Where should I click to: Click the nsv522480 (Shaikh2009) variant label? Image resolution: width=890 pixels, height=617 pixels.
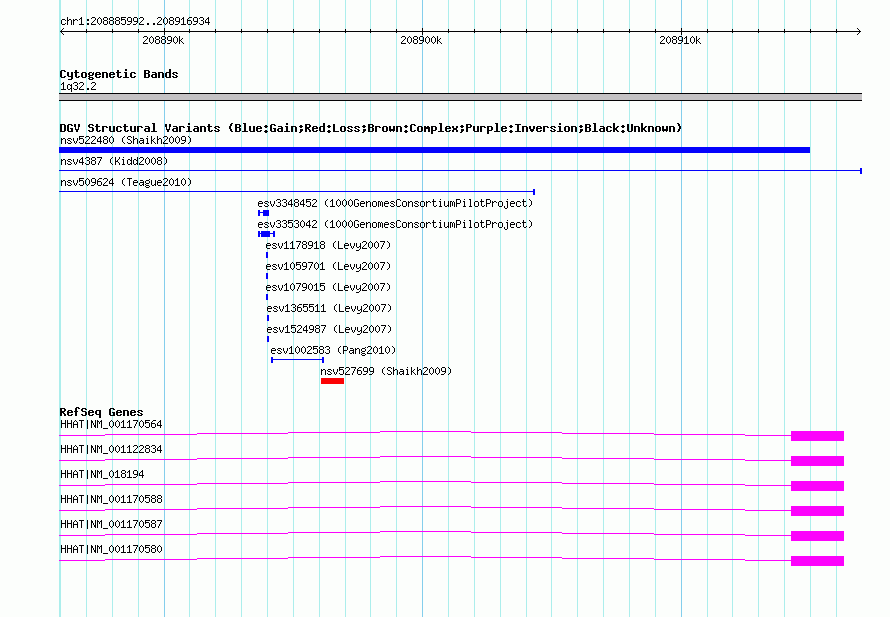coord(126,140)
